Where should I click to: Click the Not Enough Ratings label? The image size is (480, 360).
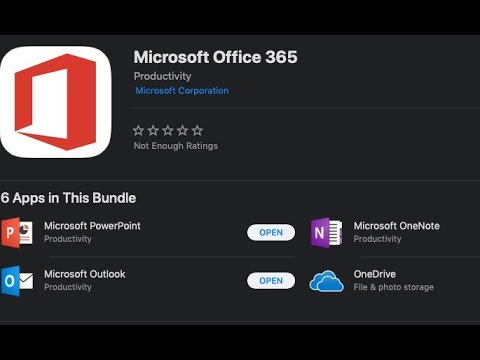pos(176,146)
